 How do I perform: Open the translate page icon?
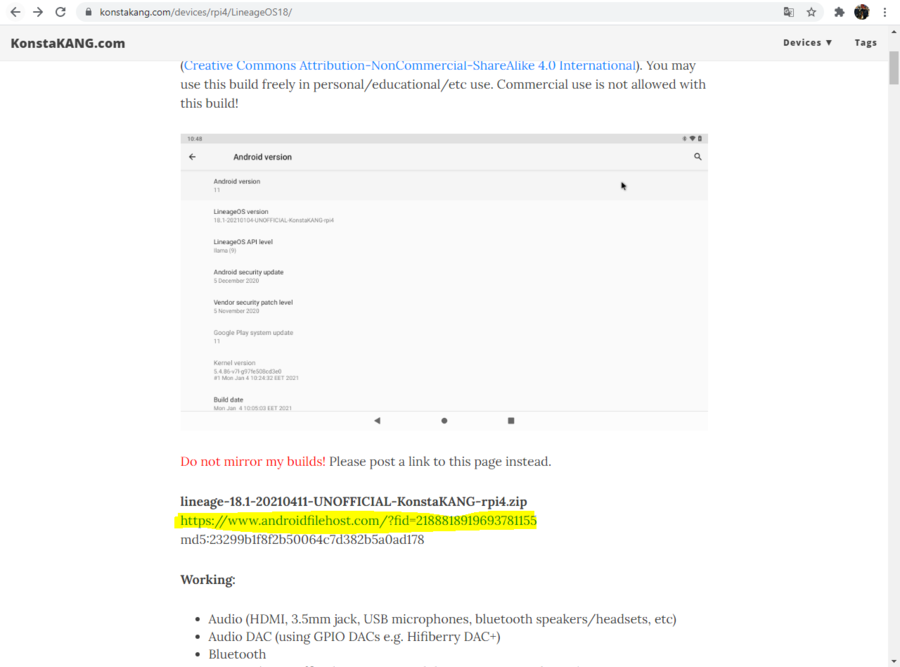tap(789, 12)
